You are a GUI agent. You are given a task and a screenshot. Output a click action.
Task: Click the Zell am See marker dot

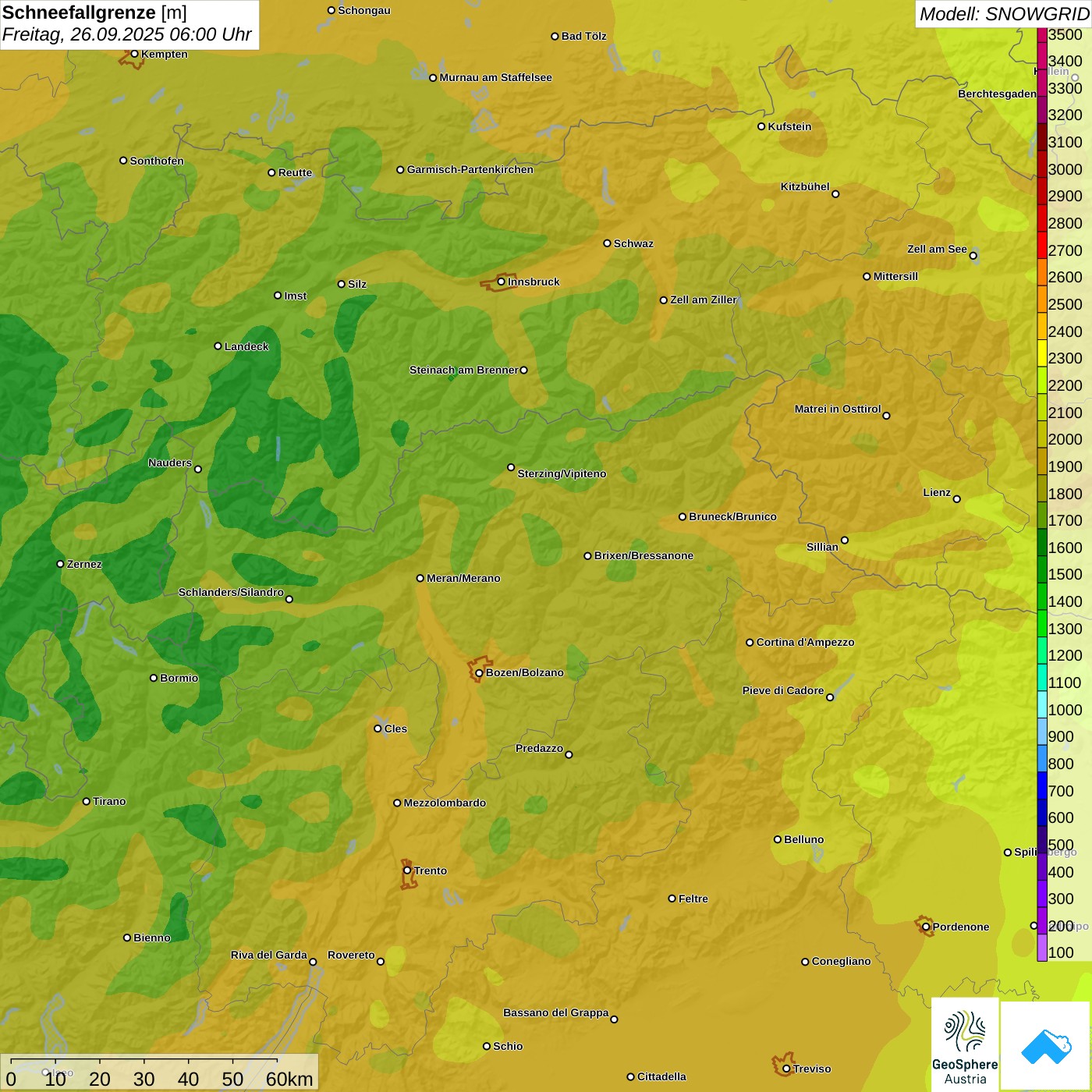click(x=973, y=256)
